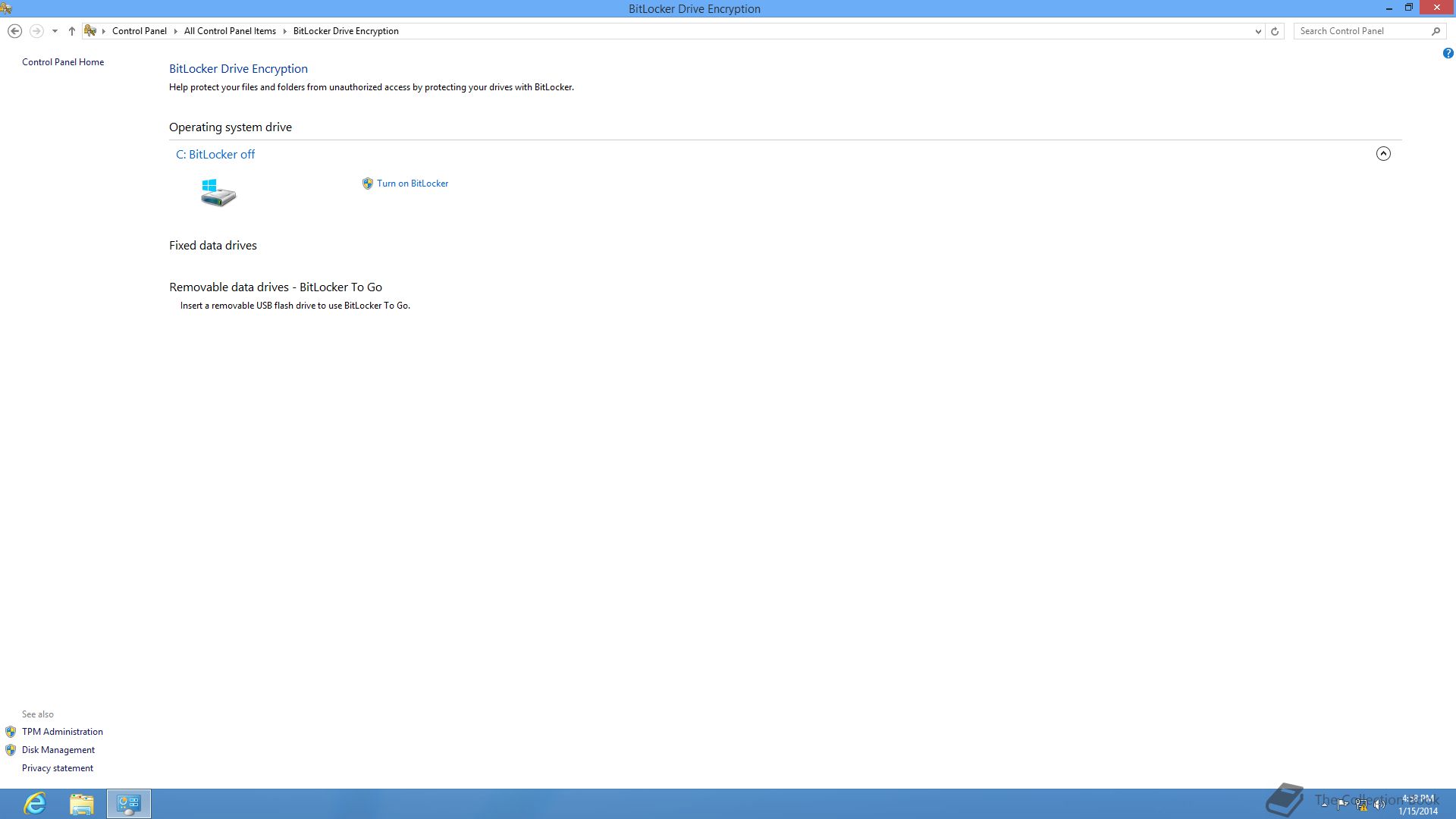Click the network warning tray icon
This screenshot has height=819, width=1456.
tap(1361, 805)
